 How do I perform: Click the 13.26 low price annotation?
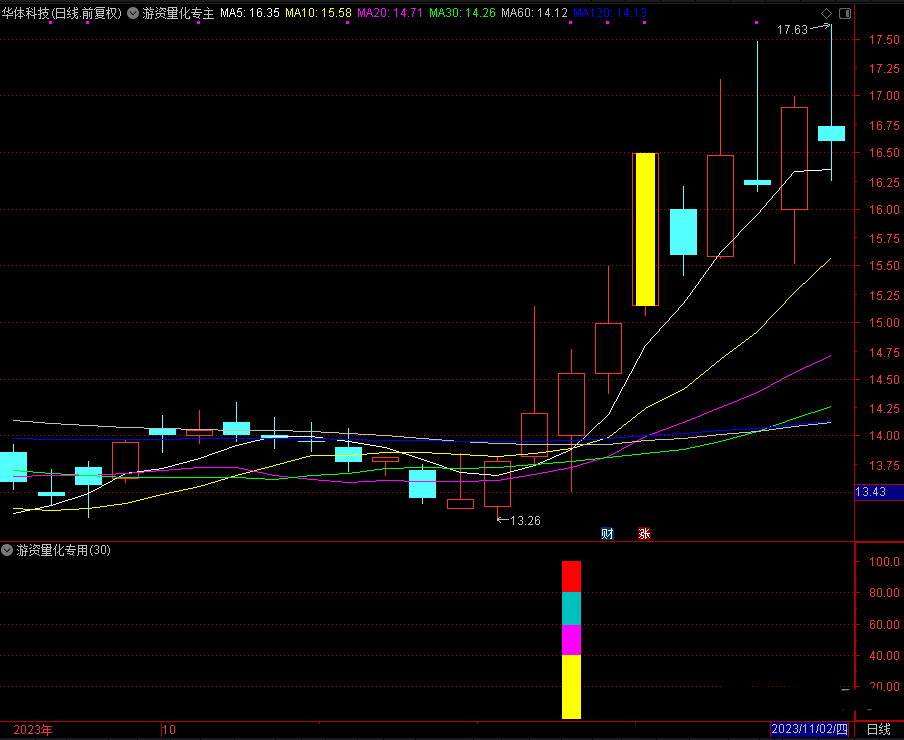525,520
